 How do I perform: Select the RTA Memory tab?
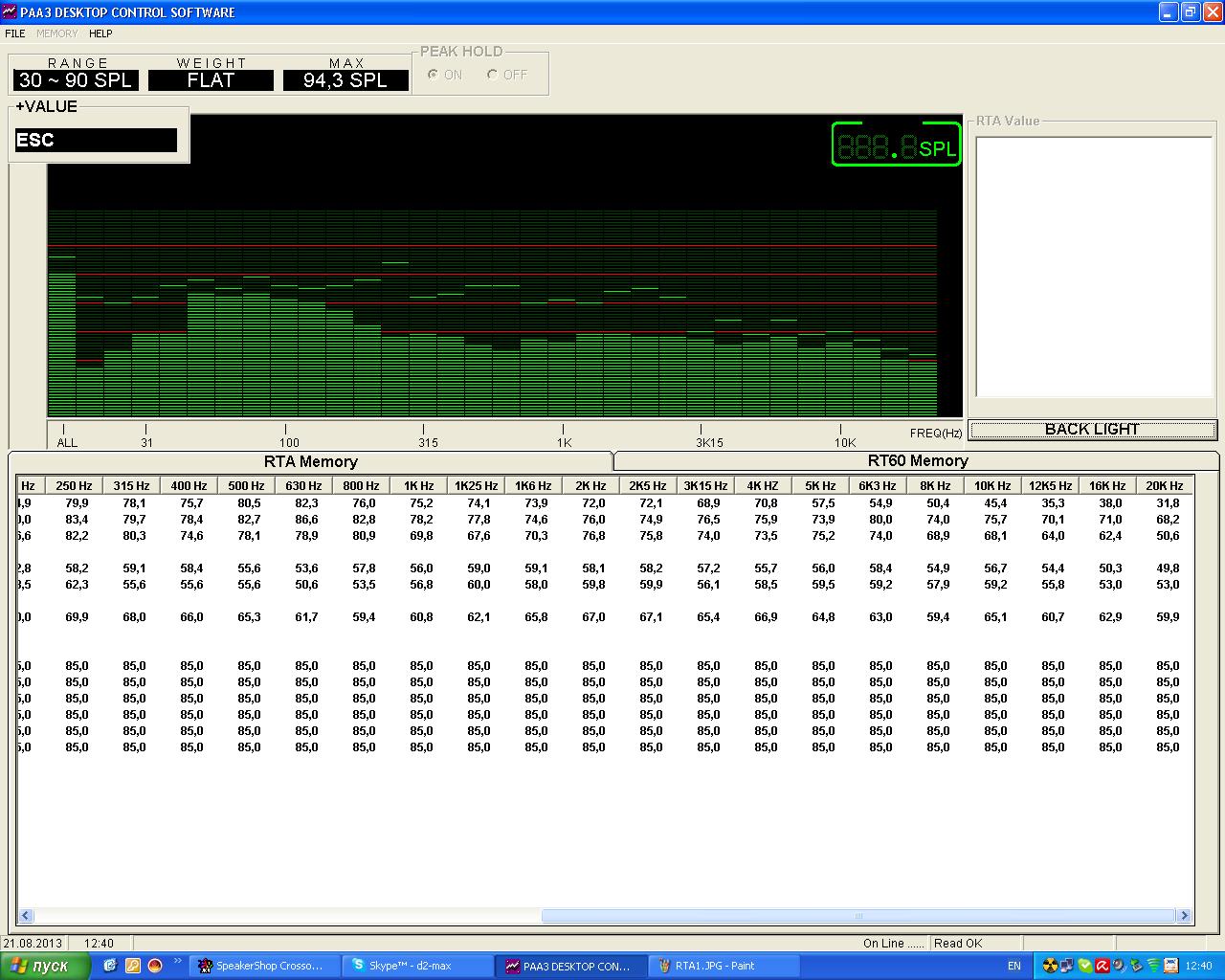310,462
